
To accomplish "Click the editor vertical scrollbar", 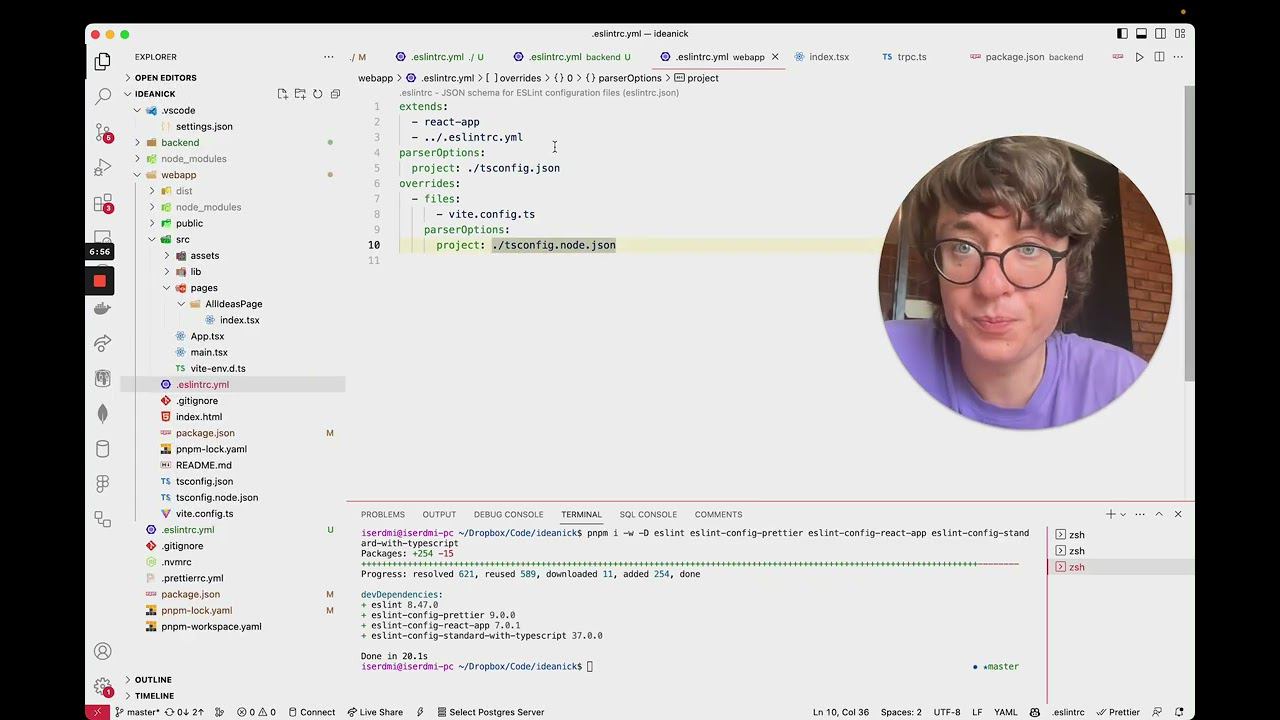I will (1189, 233).
